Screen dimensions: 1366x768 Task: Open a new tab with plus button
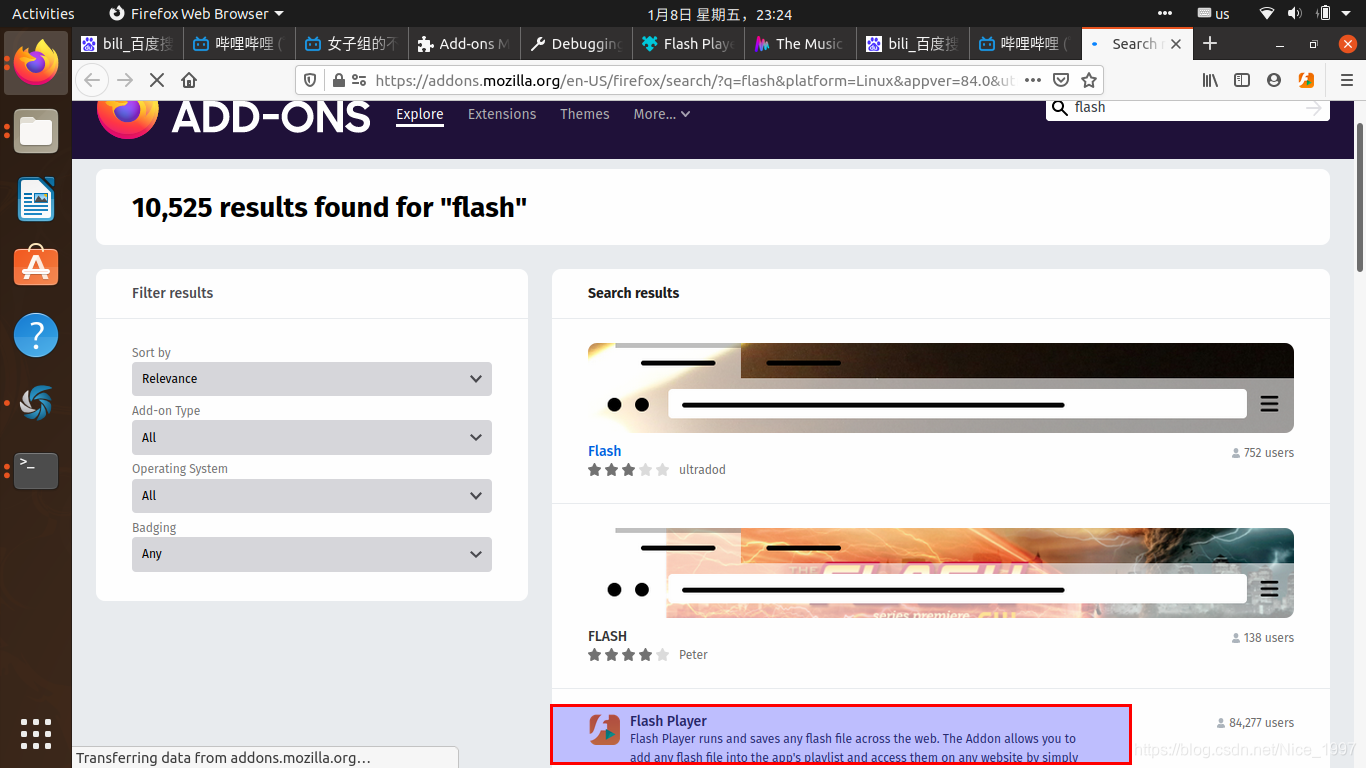point(1210,43)
